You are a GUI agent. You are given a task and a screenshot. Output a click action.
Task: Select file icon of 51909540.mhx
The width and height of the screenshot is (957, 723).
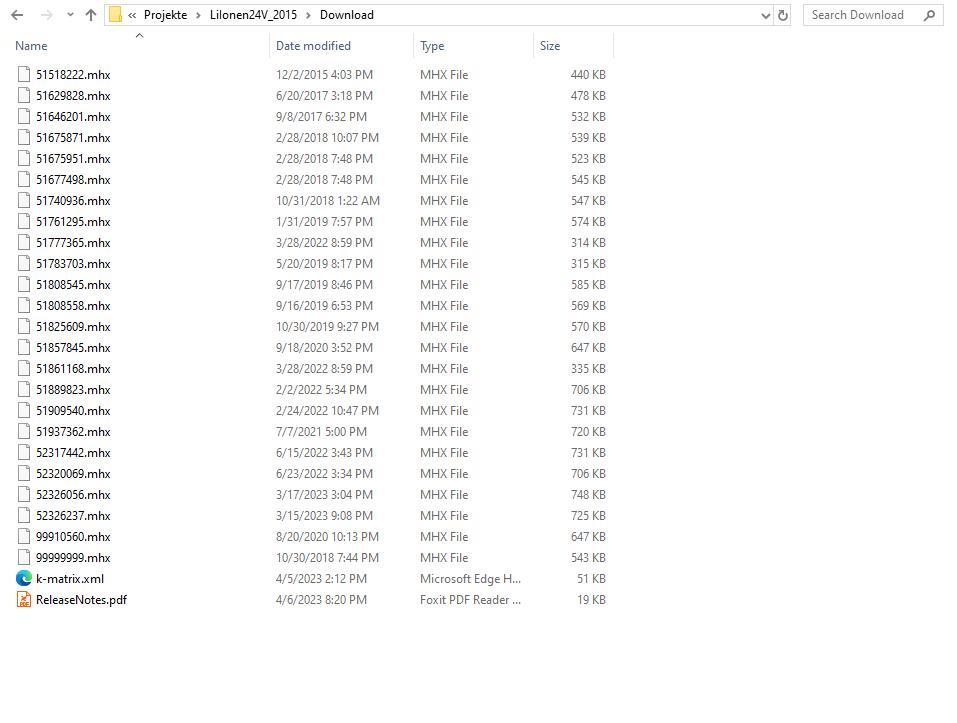point(24,411)
